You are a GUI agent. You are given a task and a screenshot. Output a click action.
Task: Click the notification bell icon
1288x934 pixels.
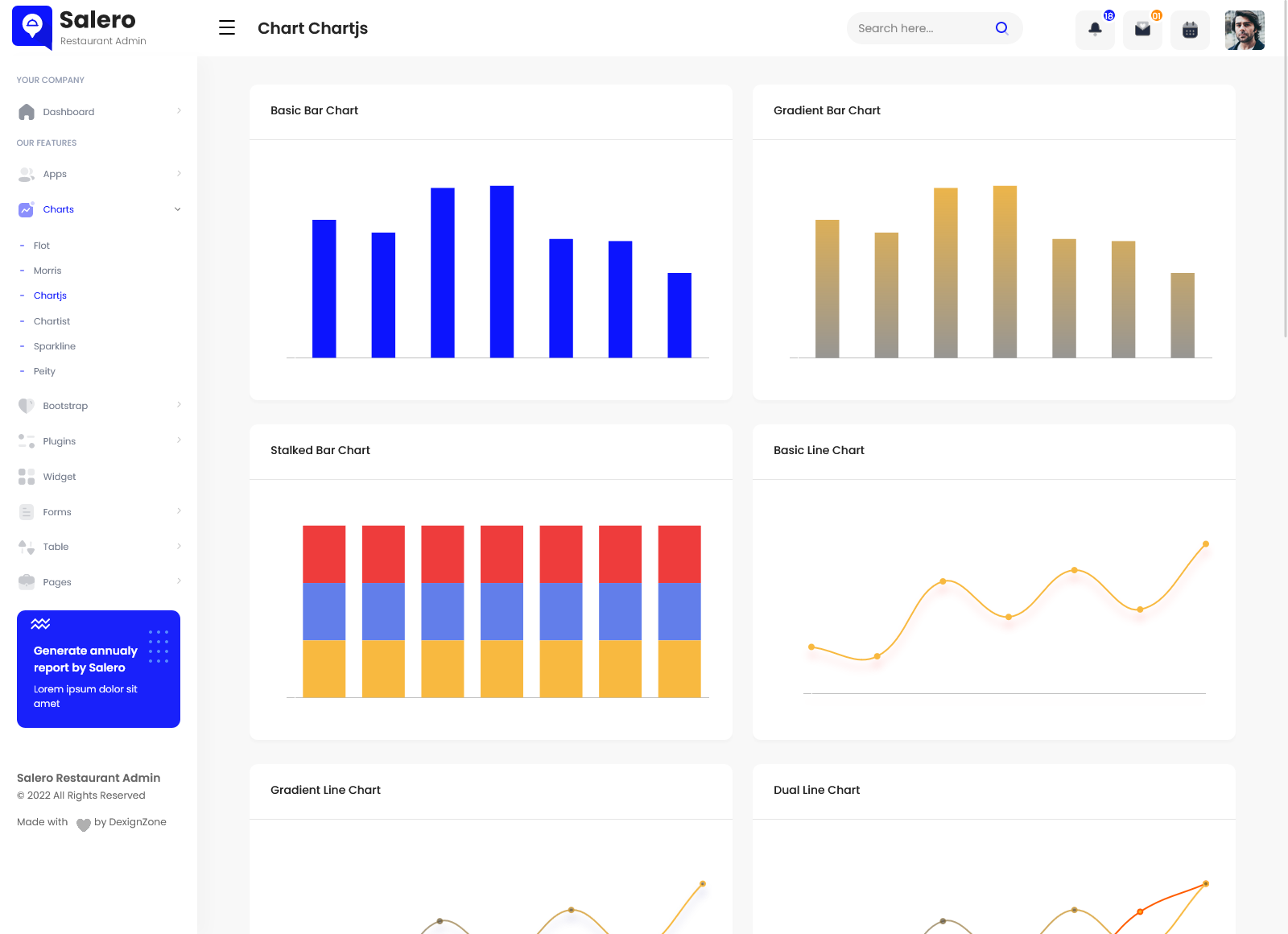point(1095,30)
